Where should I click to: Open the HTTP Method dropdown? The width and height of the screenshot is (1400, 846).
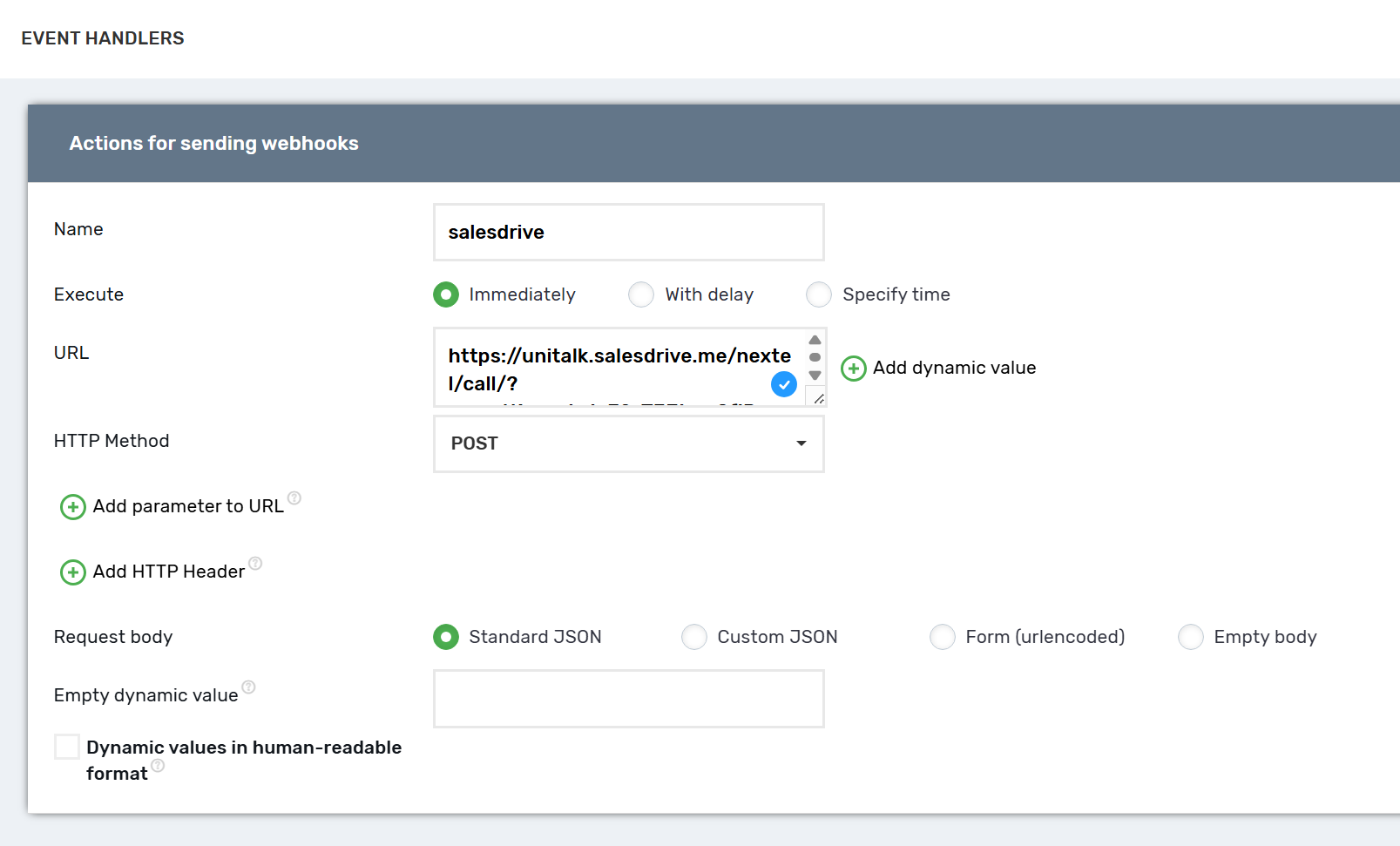(x=628, y=443)
